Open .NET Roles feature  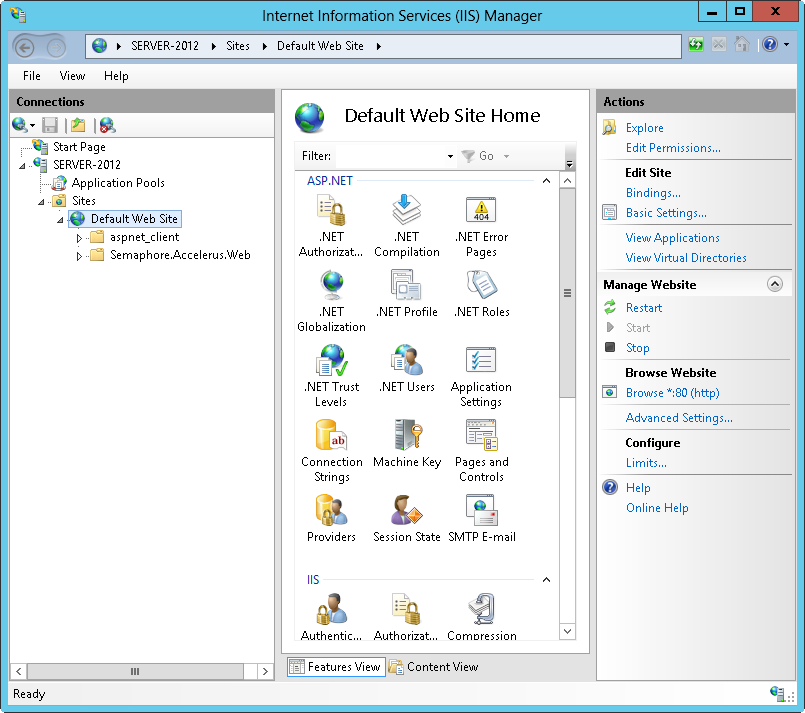tap(482, 294)
